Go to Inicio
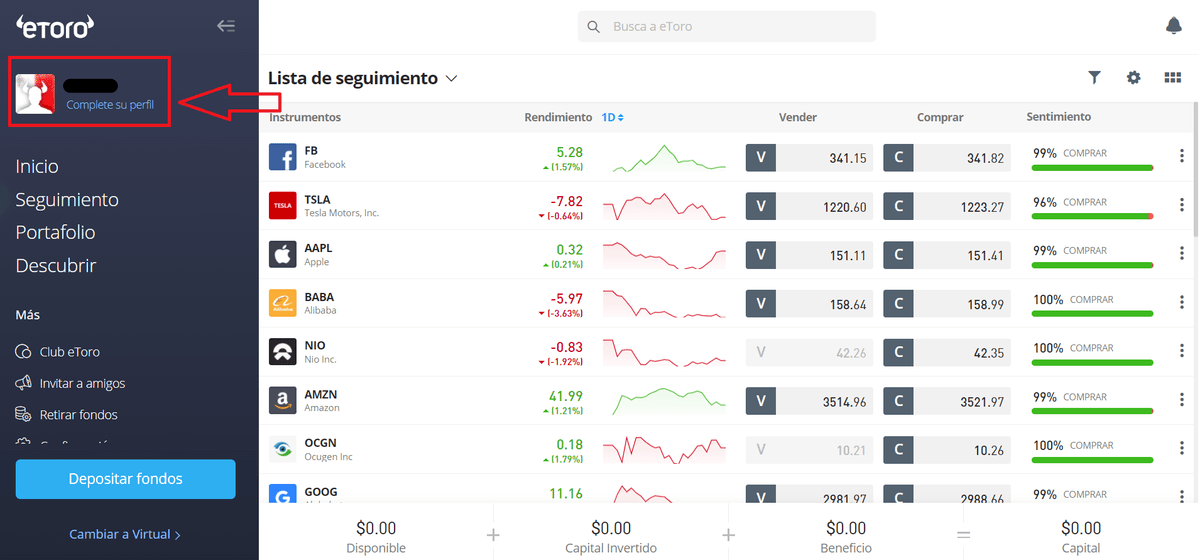 pyautogui.click(x=37, y=167)
